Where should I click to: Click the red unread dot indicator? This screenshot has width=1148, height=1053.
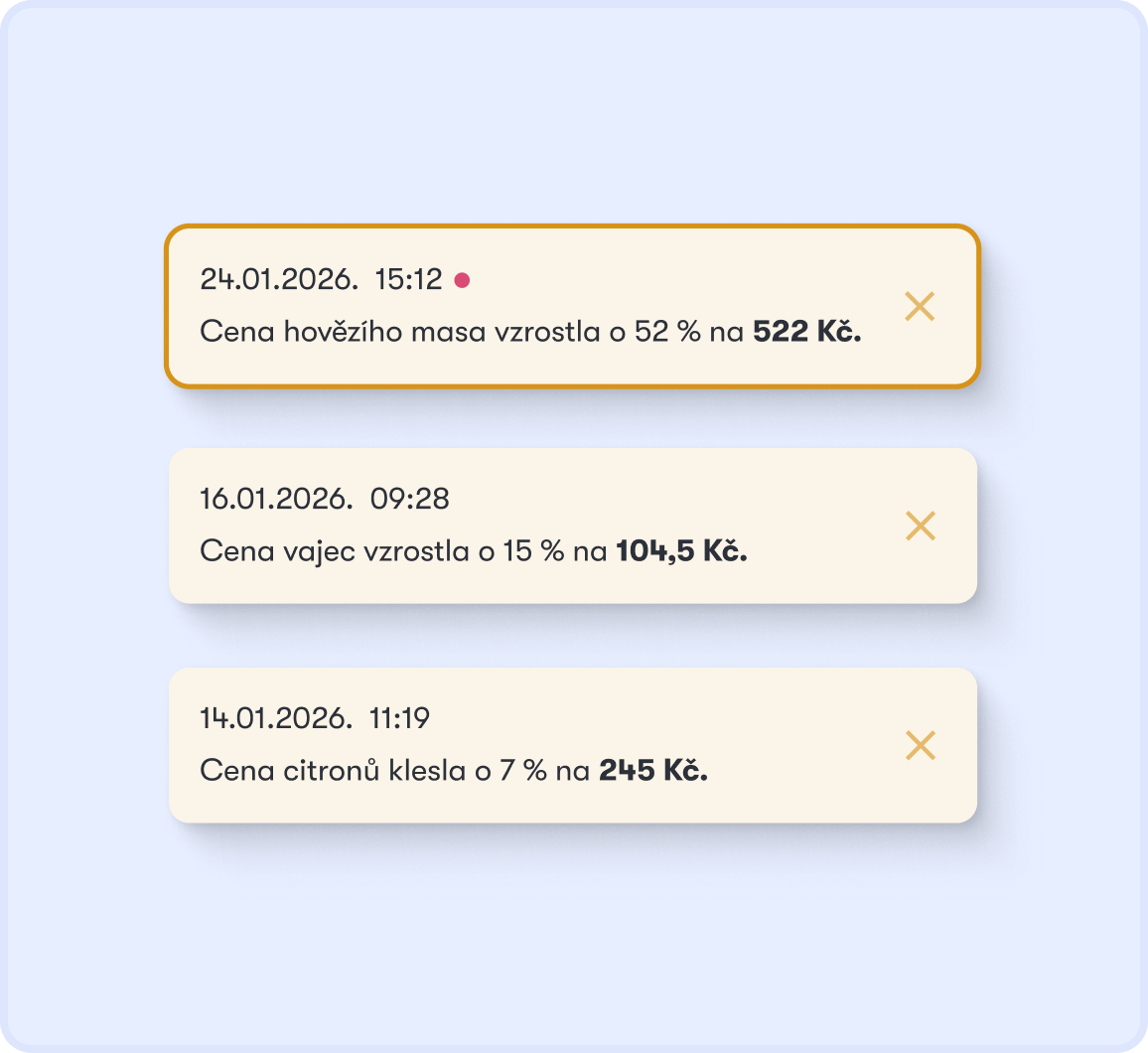[462, 280]
